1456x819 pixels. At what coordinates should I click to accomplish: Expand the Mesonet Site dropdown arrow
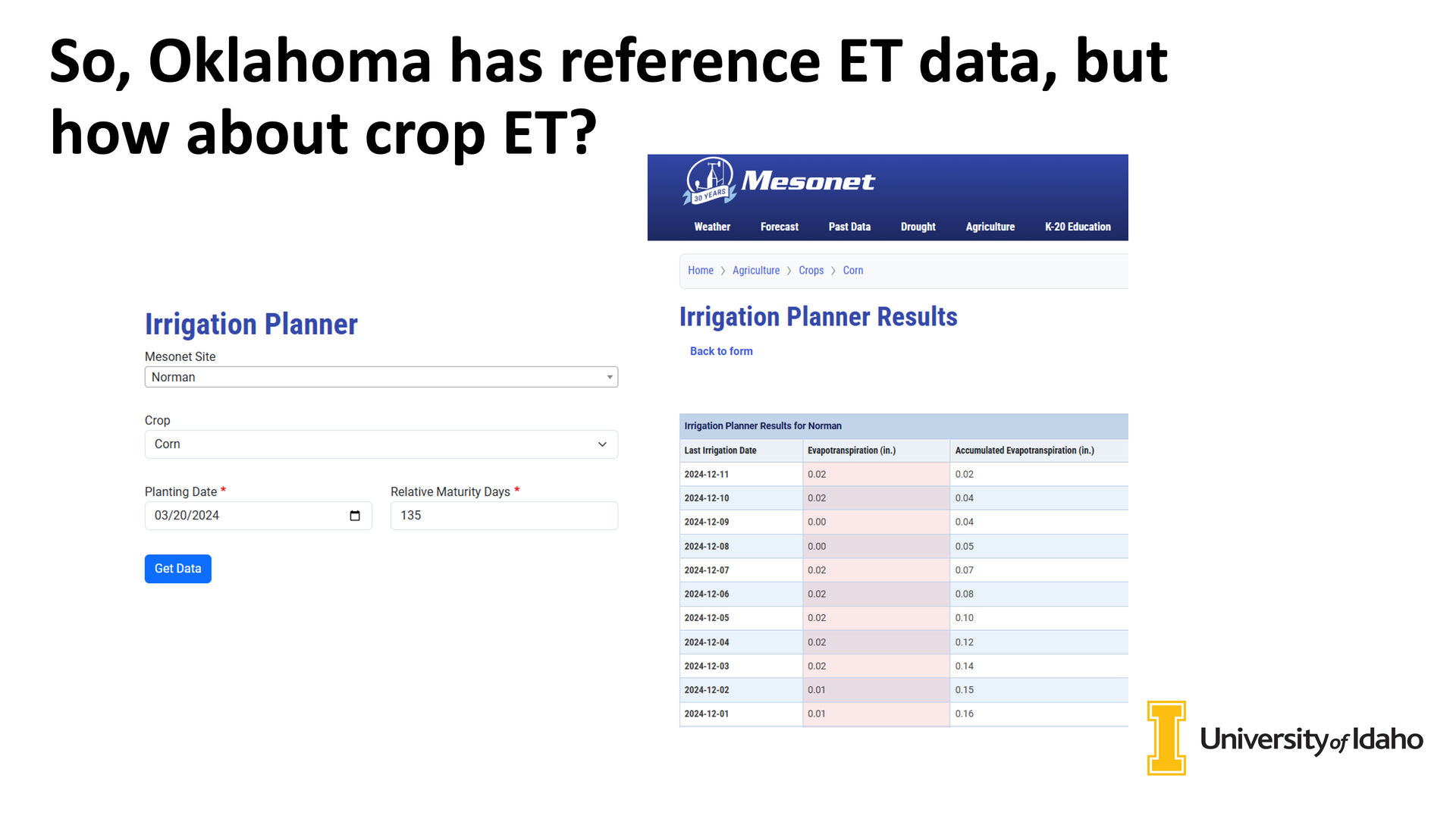609,377
